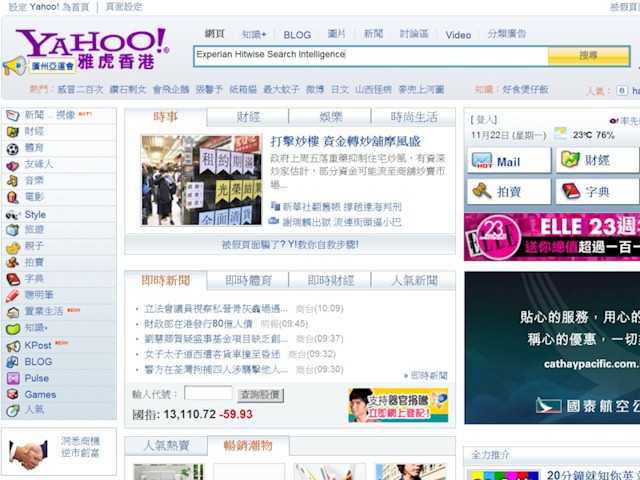Open the Style sunglasses icon
Viewport: 640px width, 480px height.
tap(13, 215)
